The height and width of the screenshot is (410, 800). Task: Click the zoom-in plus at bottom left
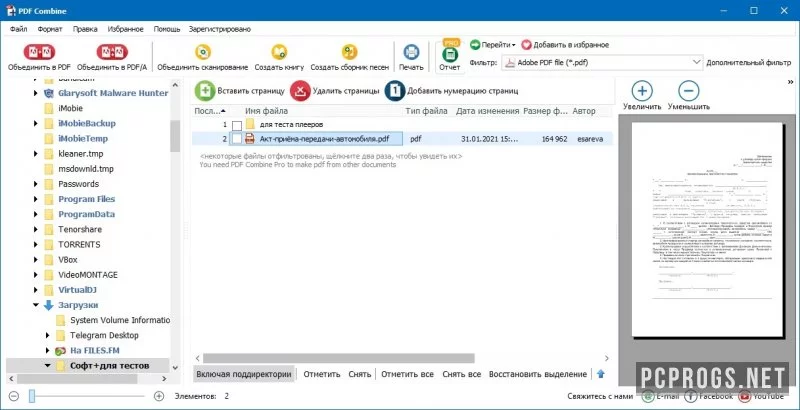pyautogui.click(x=159, y=396)
